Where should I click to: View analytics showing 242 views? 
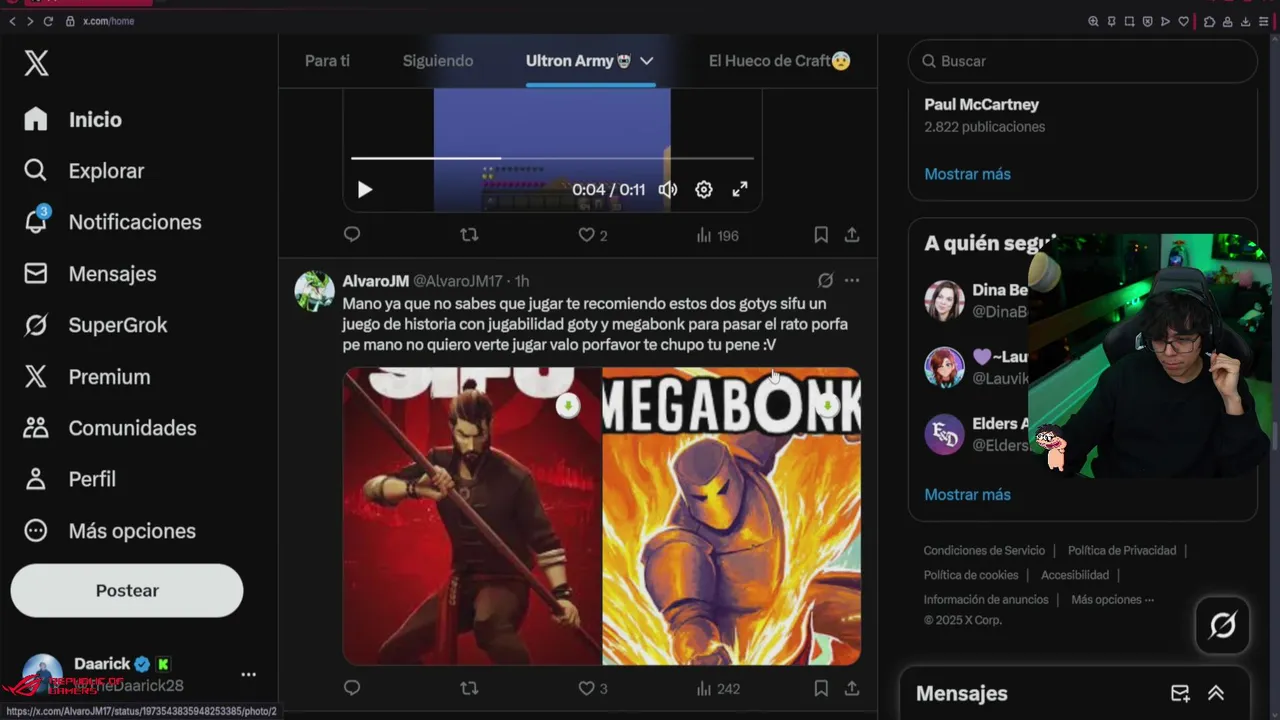[717, 688]
